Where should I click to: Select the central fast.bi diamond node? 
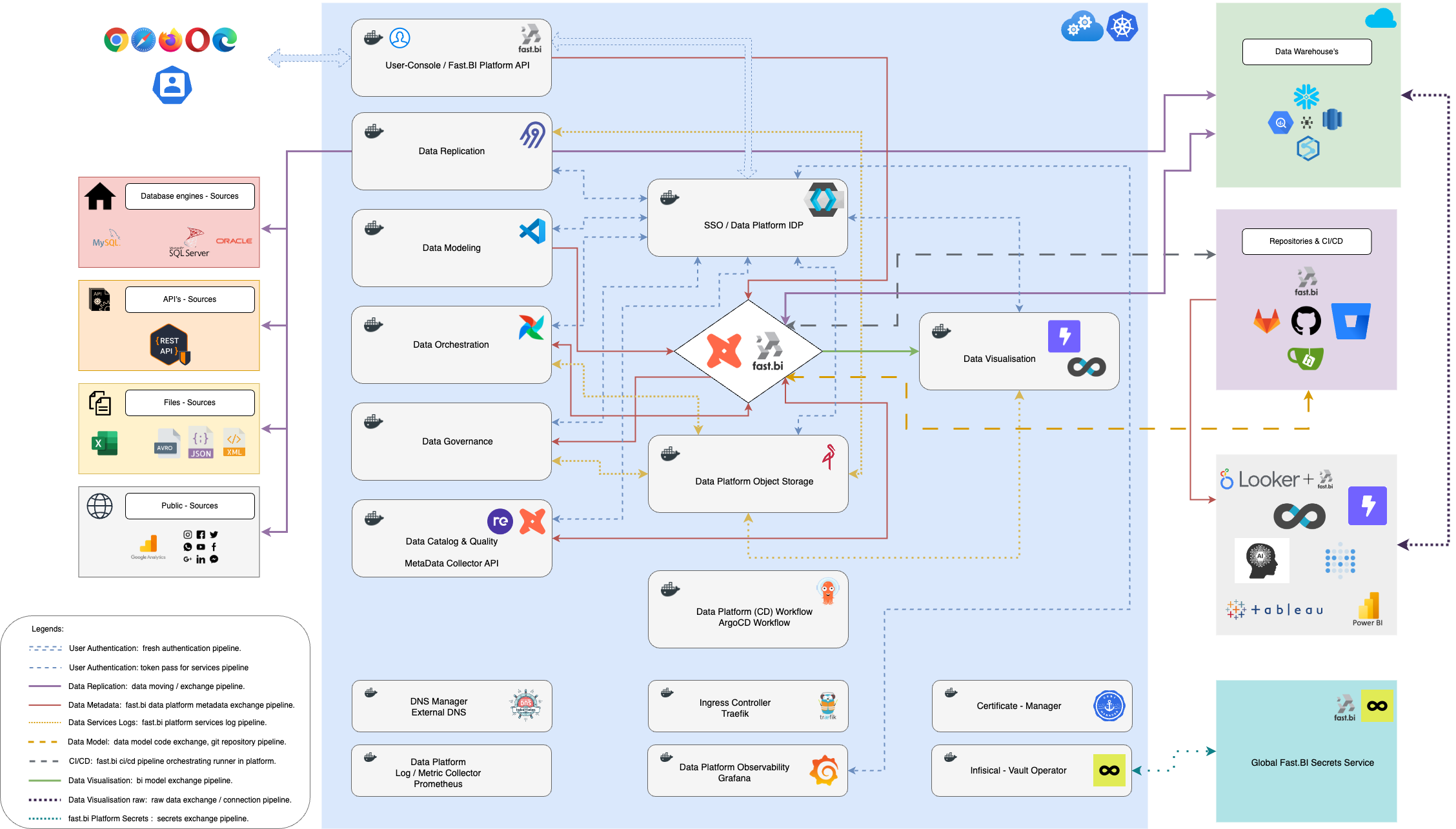[747, 351]
